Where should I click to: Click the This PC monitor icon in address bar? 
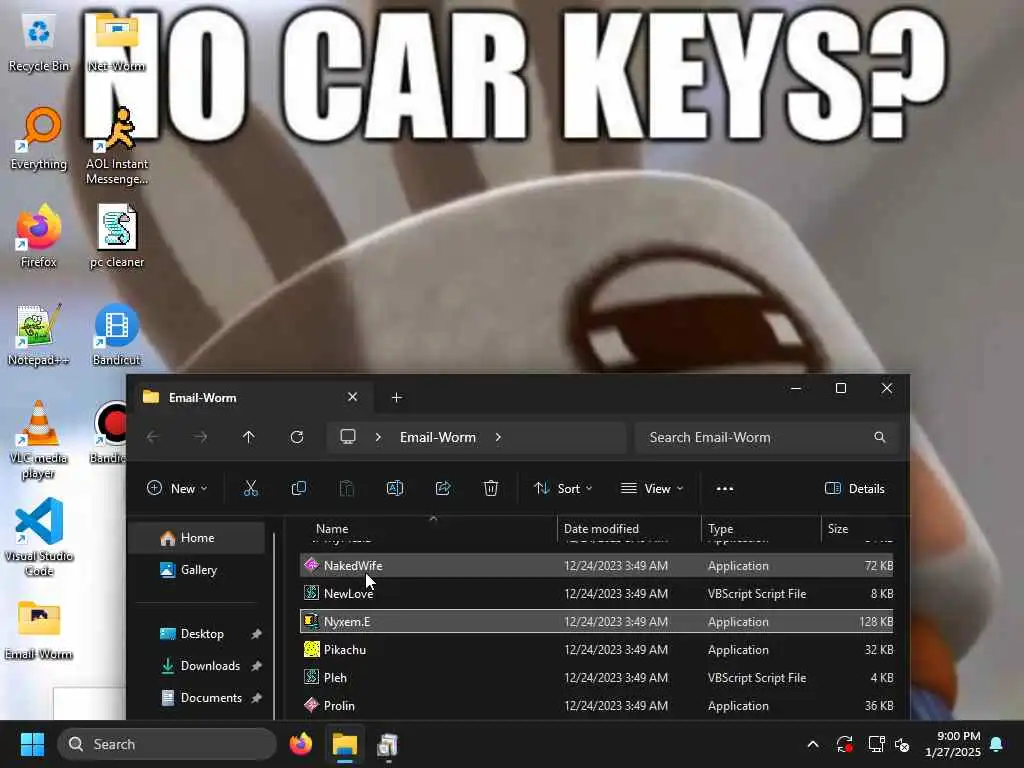(x=348, y=437)
